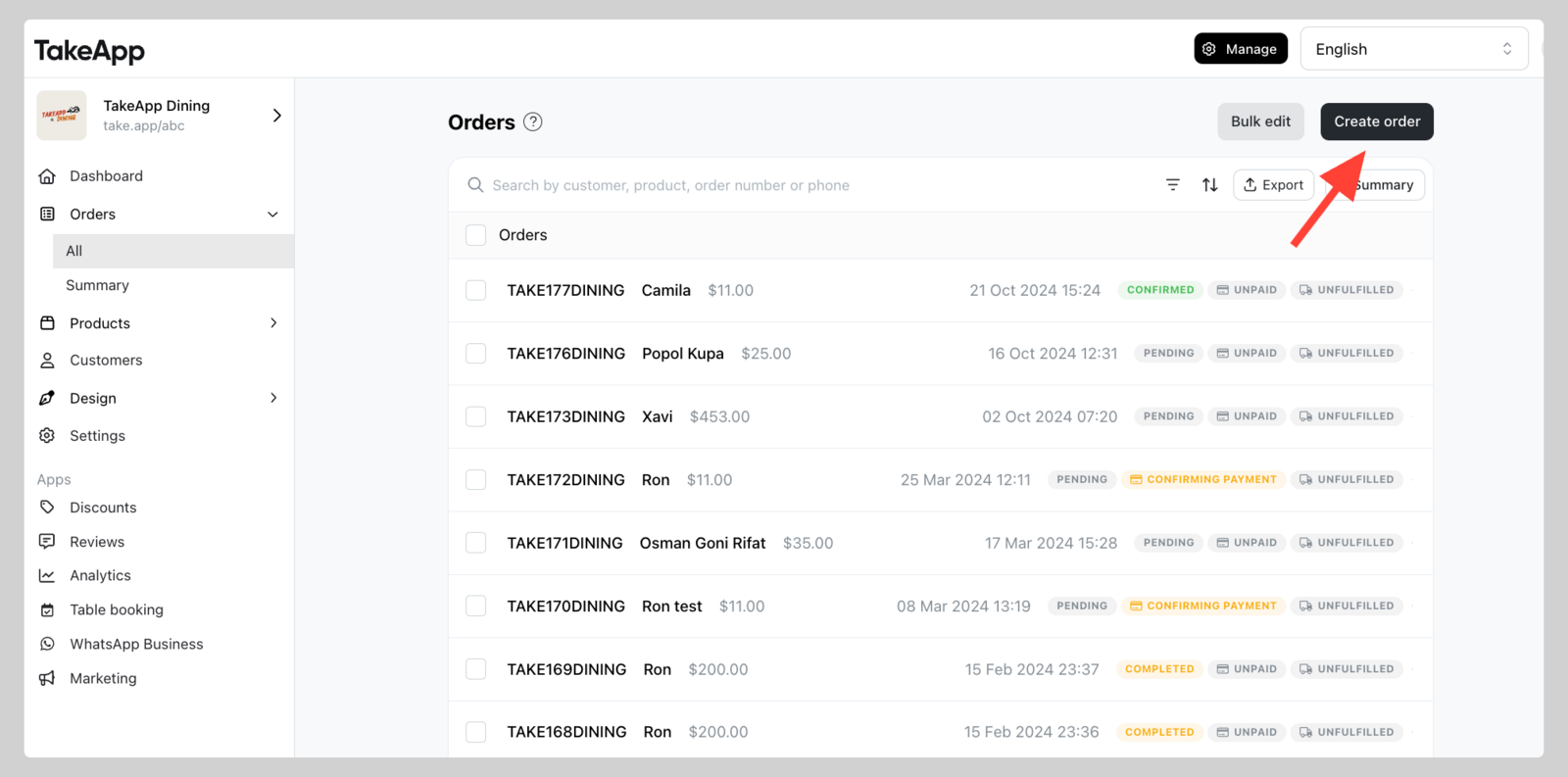Check the TAKE169DINING order checkbox
Screen dimensions: 1568x777
pyautogui.click(x=476, y=669)
